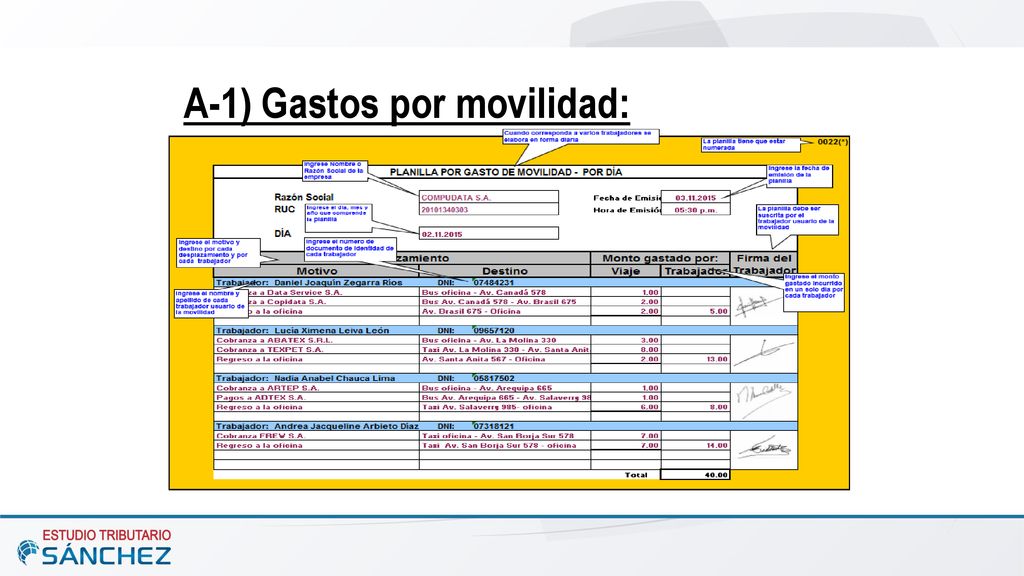Click destination "Av. Brasil 675 - Oficina"
Image resolution: width=1024 pixels, height=576 pixels.
coord(471,312)
